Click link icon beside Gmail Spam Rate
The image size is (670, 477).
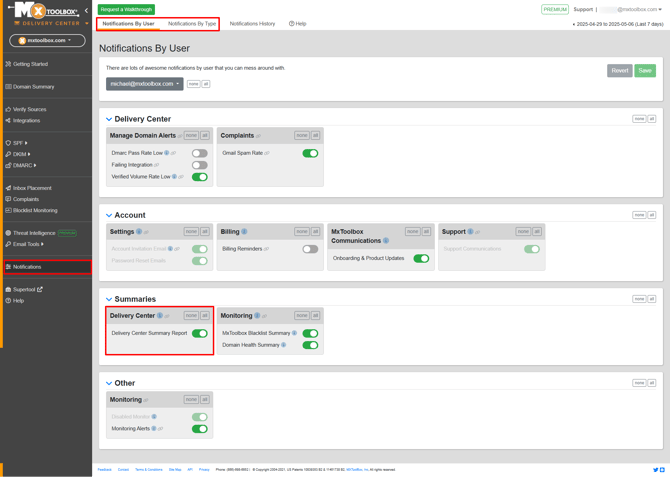coord(267,153)
